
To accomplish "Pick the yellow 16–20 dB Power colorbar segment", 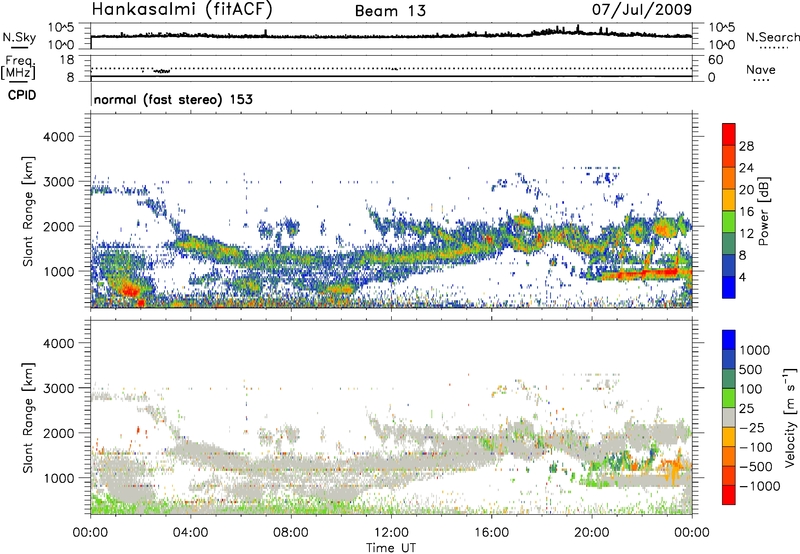I will coord(729,200).
